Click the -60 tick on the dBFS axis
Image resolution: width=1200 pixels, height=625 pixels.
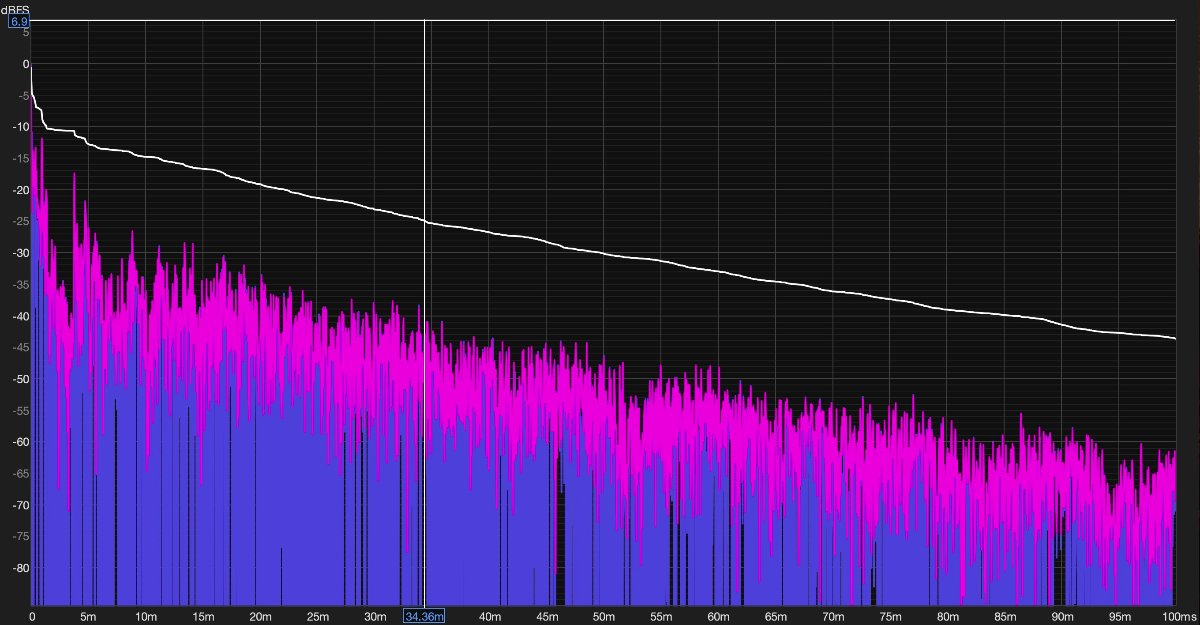[x=20, y=442]
